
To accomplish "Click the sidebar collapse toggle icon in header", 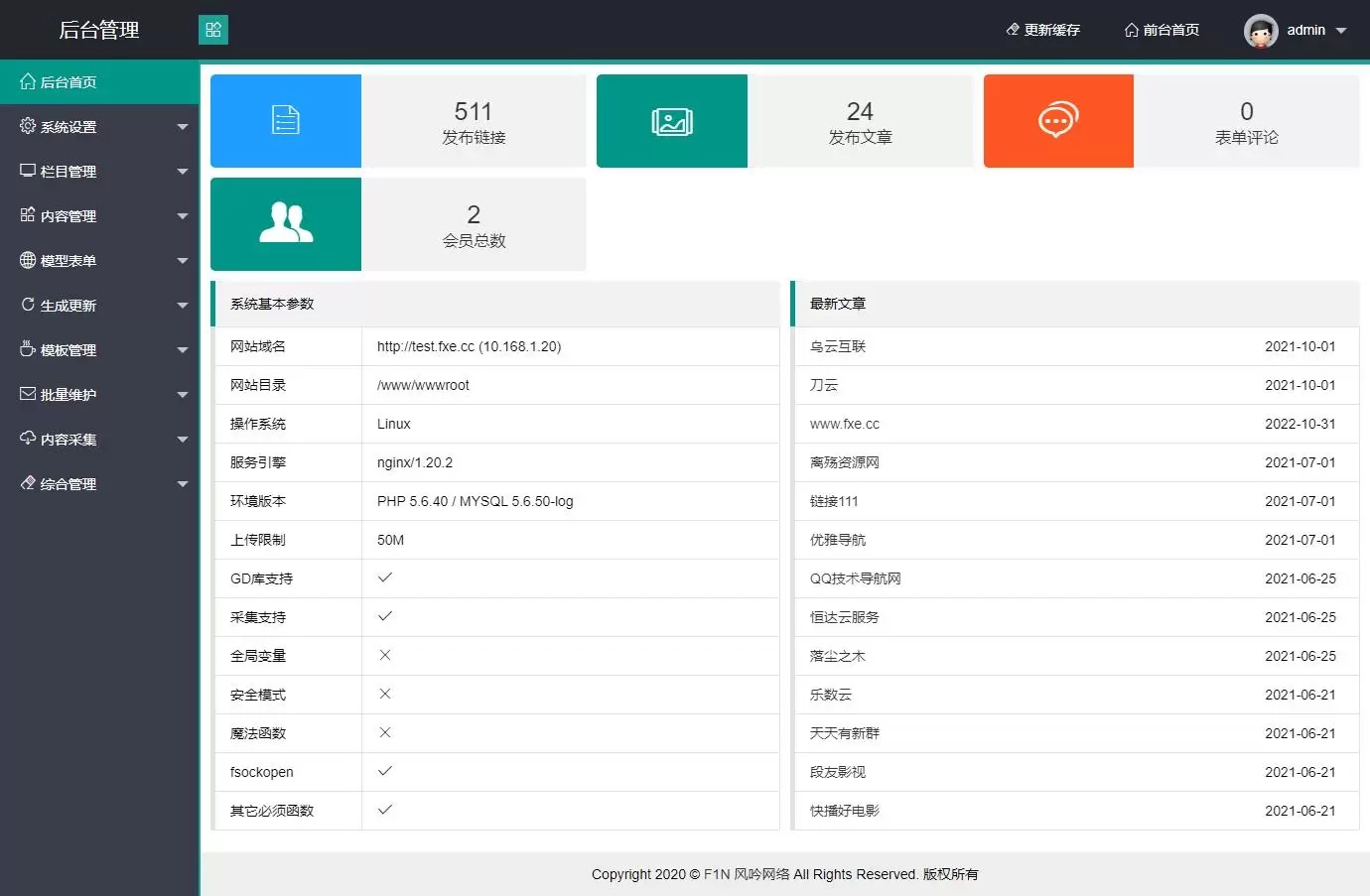I will click(x=213, y=30).
